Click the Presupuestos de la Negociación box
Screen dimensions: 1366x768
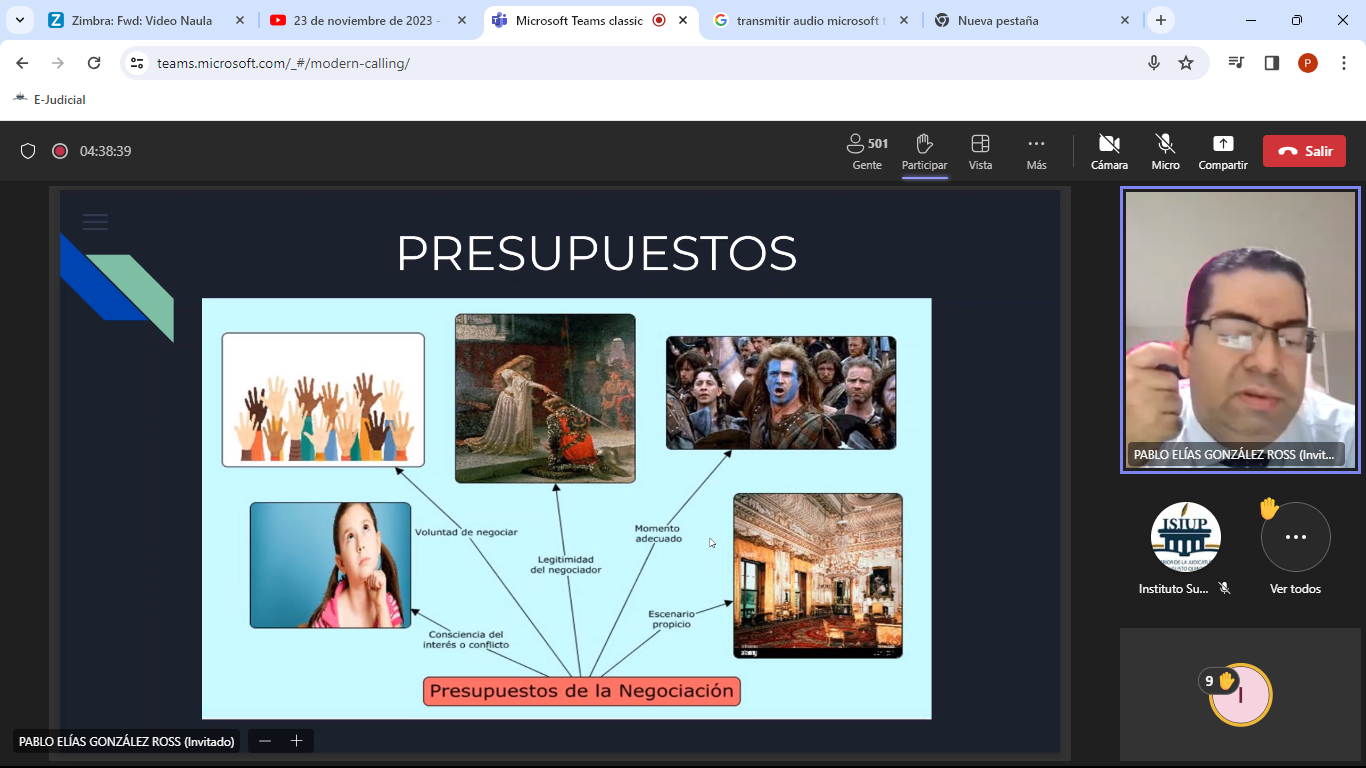582,691
